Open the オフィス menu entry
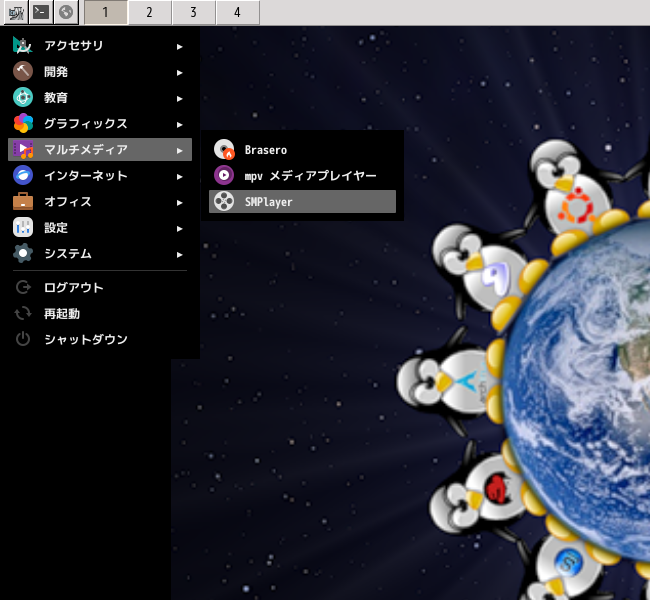 (x=100, y=202)
